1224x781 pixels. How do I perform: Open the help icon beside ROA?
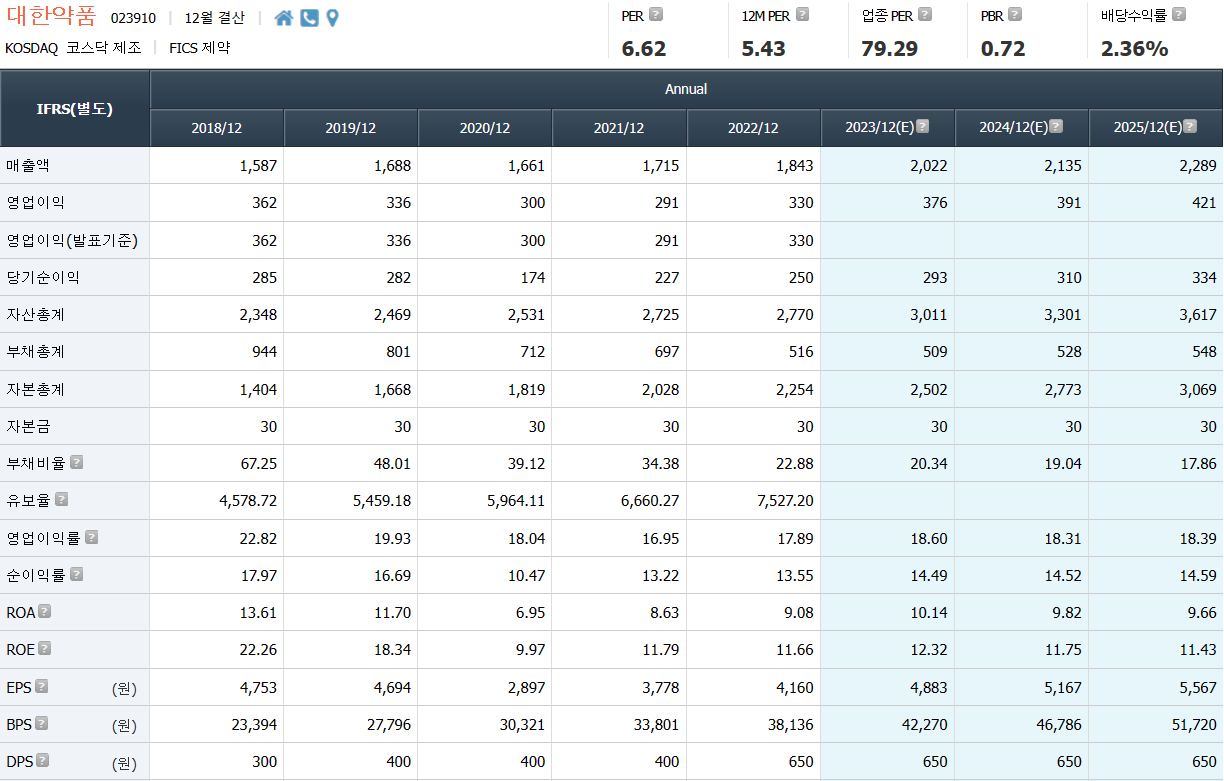[x=45, y=612]
